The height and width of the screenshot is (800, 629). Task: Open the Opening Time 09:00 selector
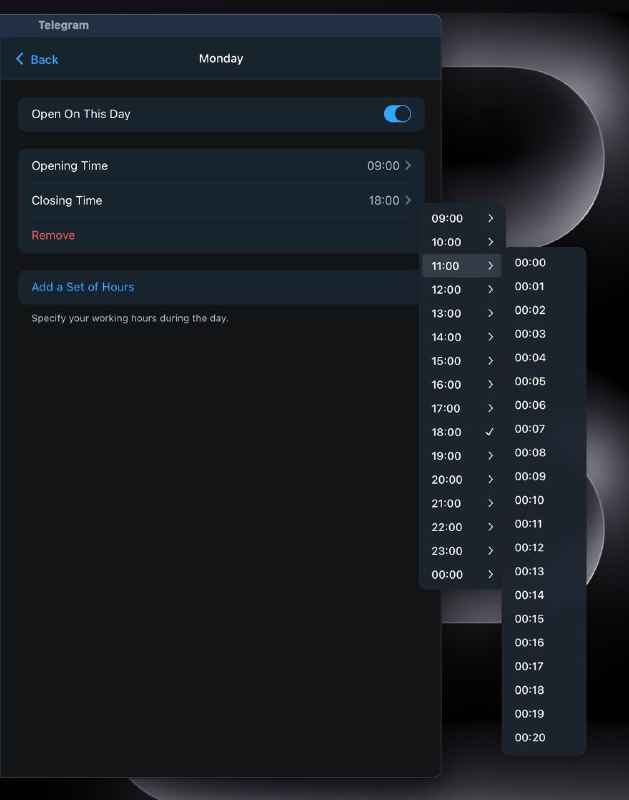click(221, 166)
